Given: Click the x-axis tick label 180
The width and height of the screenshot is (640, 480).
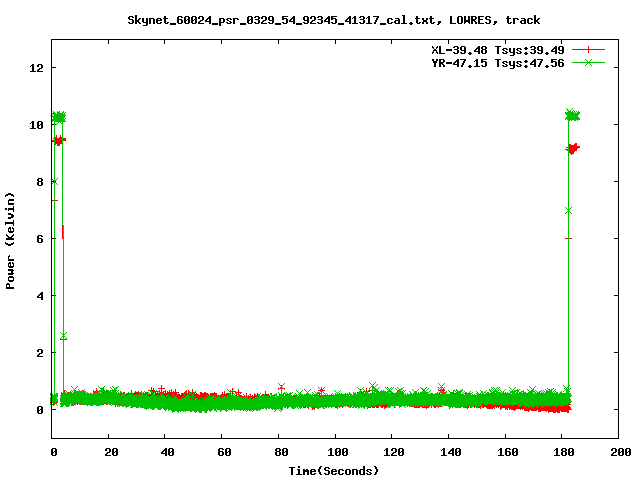Looking at the screenshot, I should pos(564,452).
